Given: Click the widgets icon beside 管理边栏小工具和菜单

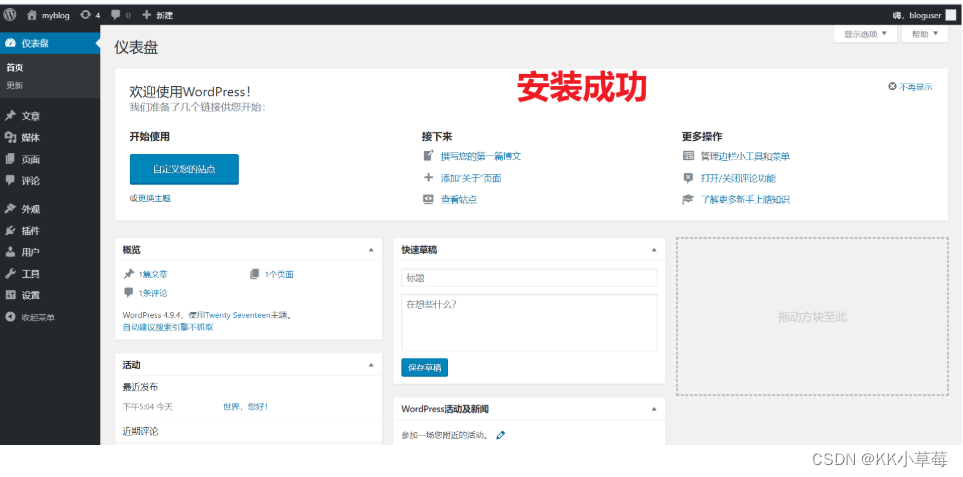Looking at the screenshot, I should 688,156.
